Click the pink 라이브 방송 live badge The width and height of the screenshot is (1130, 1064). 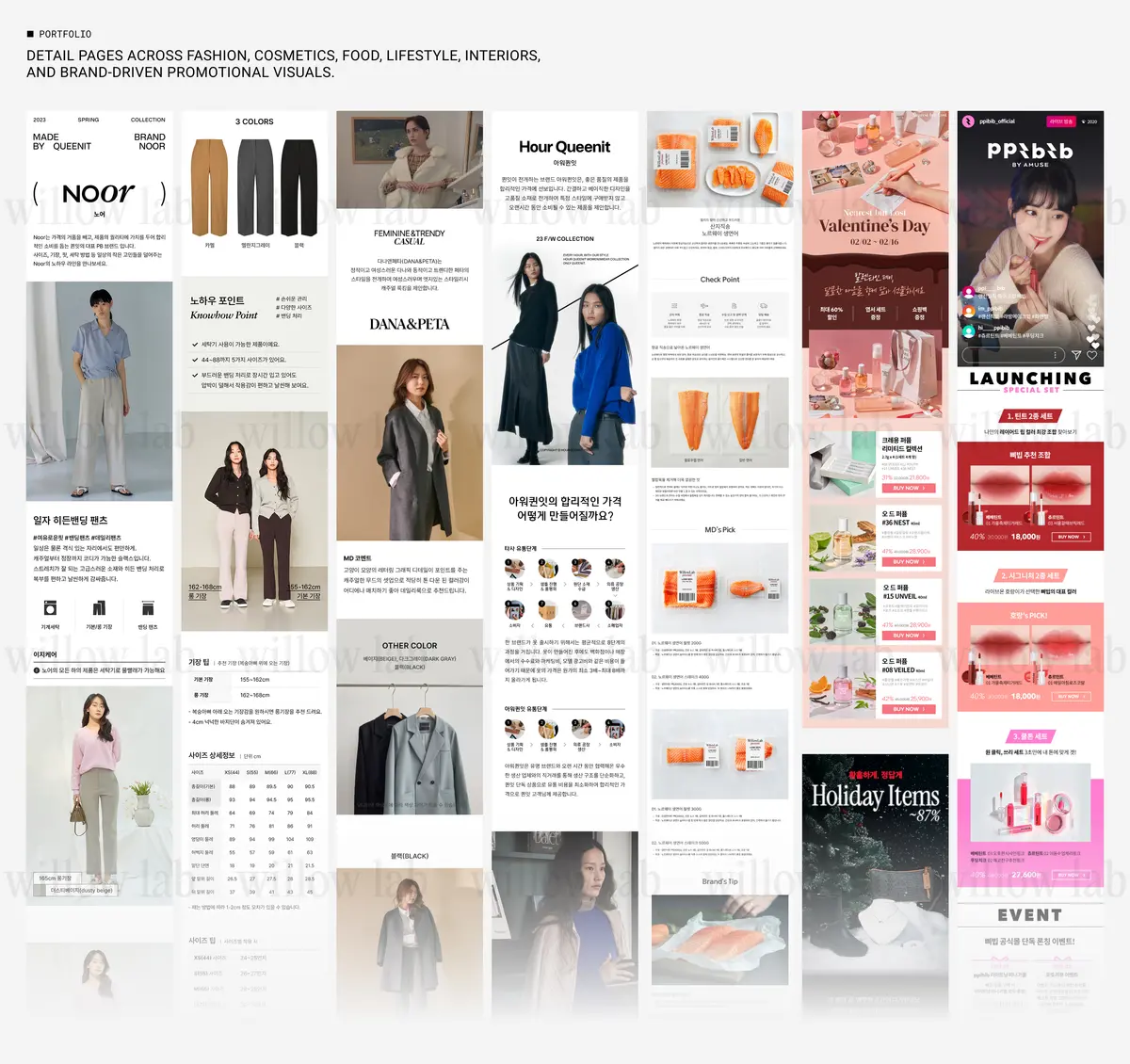(1061, 121)
